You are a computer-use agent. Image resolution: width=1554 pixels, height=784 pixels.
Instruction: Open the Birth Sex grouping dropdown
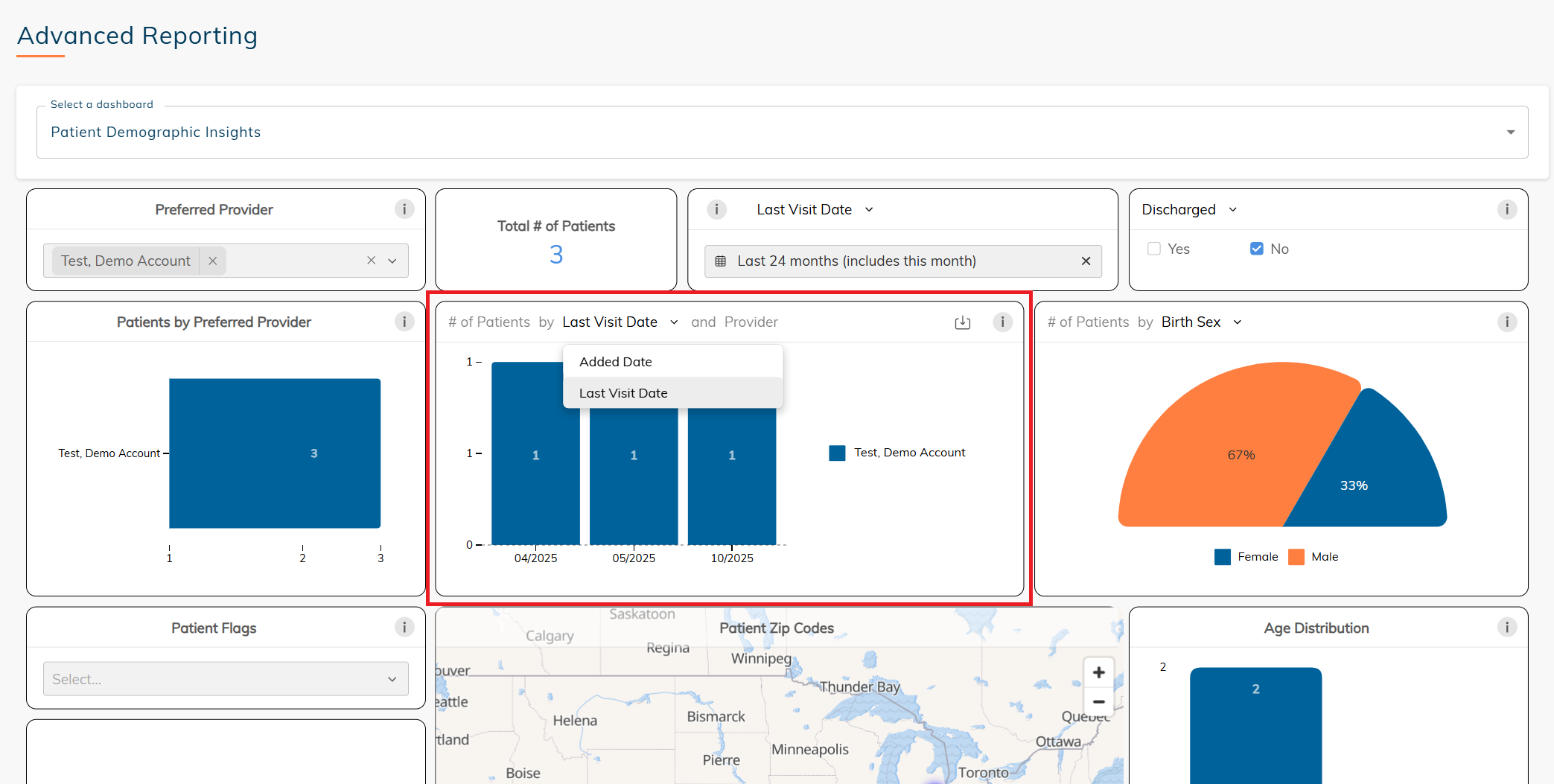click(1201, 322)
